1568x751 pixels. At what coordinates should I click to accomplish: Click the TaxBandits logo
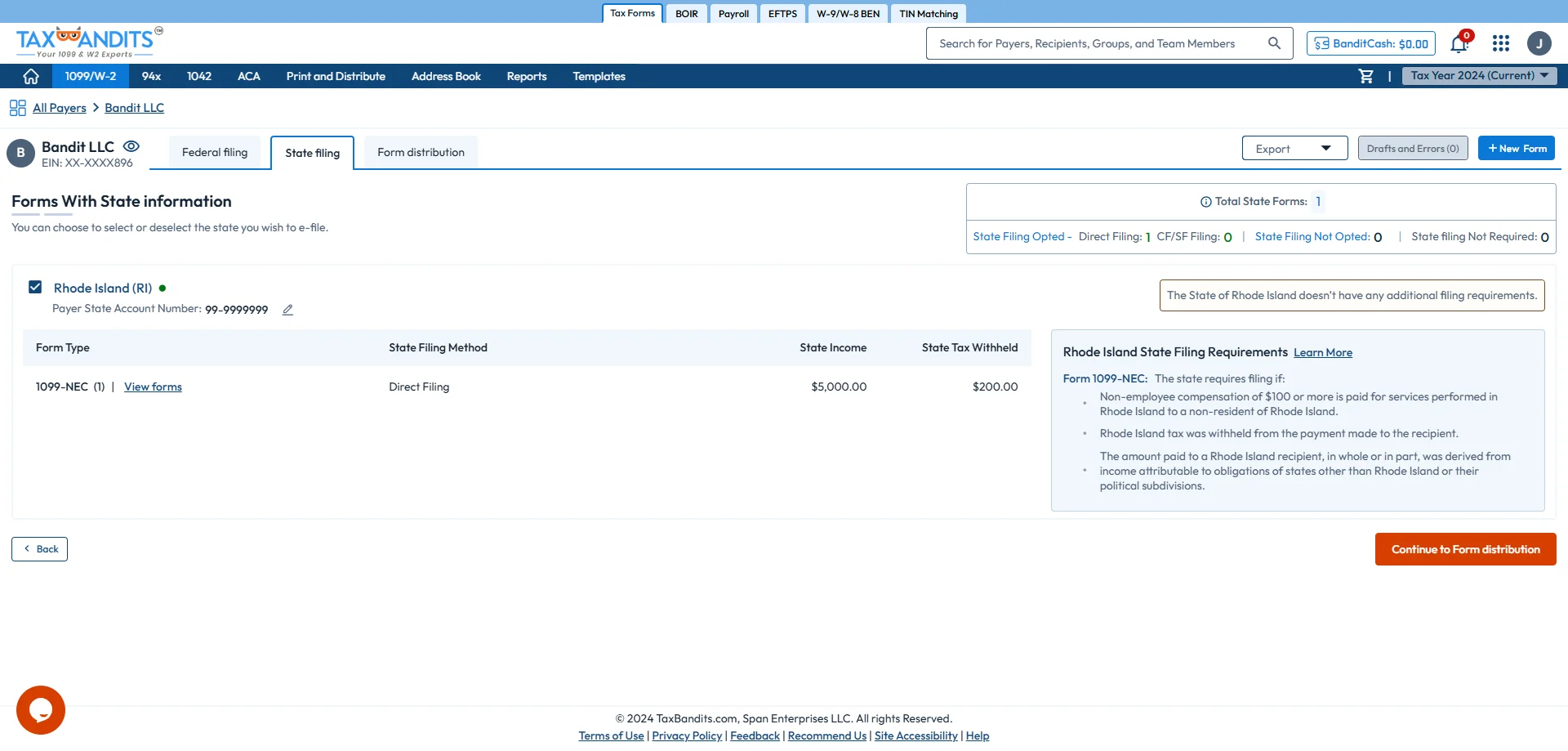coord(88,42)
